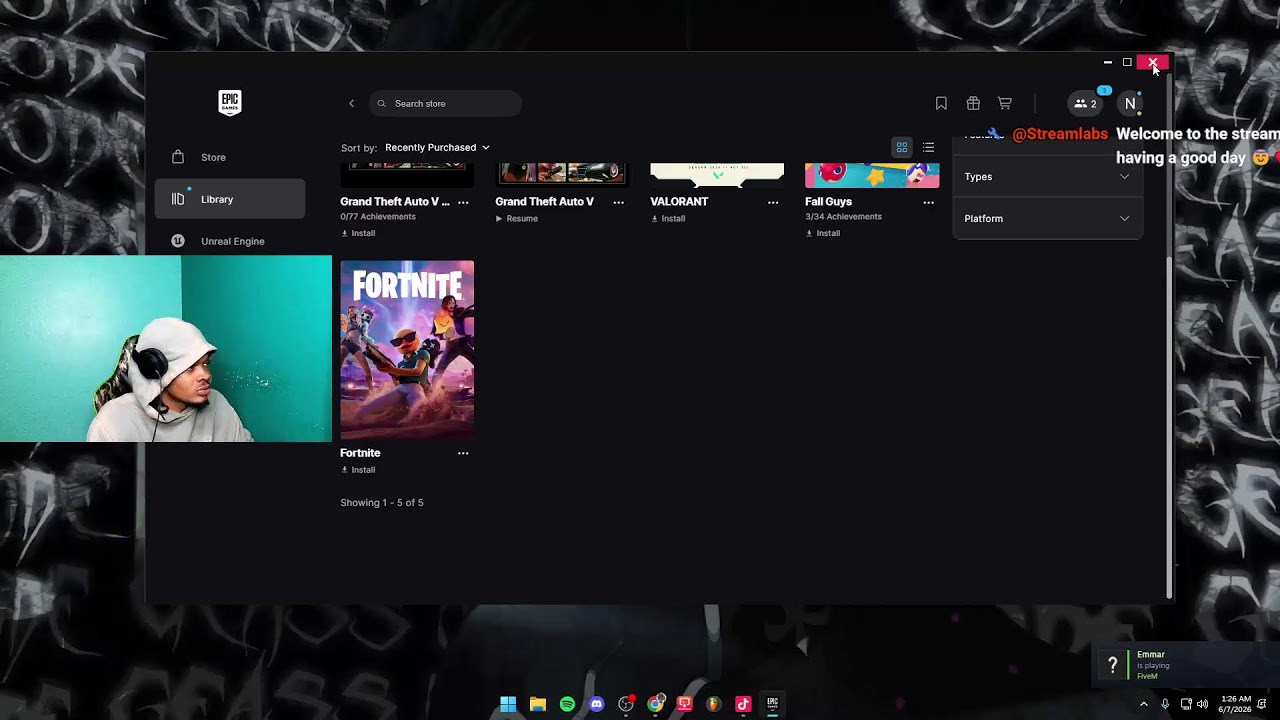Open the network tray icon

click(x=1186, y=704)
